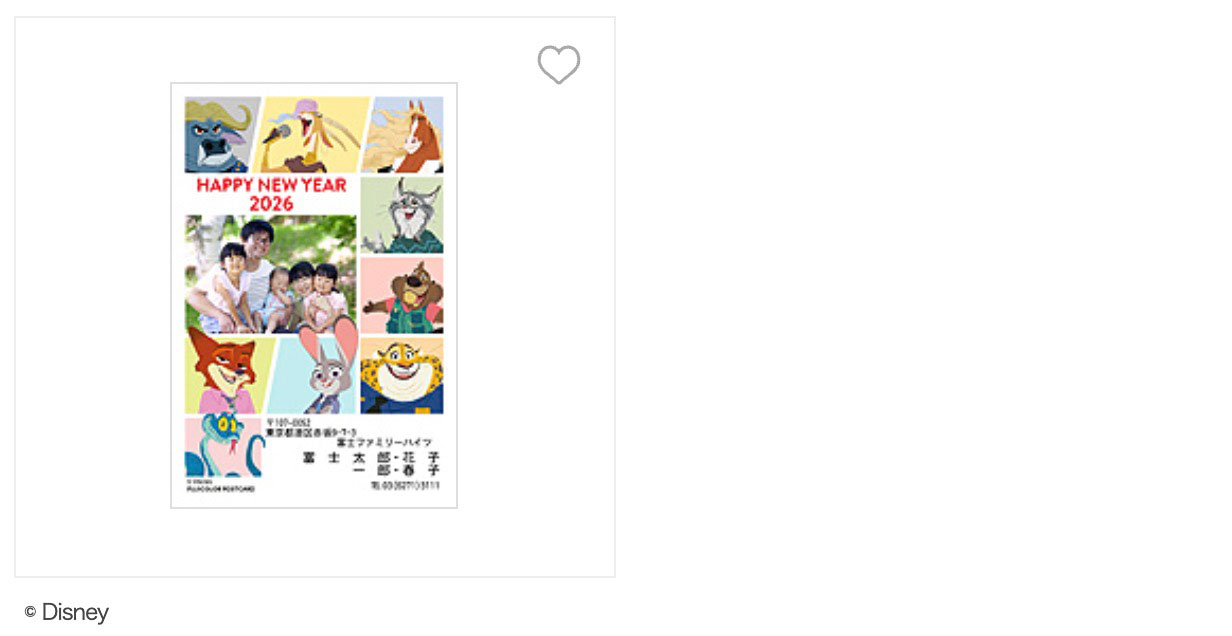Select the 東京都港区赤坂 address line
This screenshot has height=636, width=1232.
click(311, 432)
